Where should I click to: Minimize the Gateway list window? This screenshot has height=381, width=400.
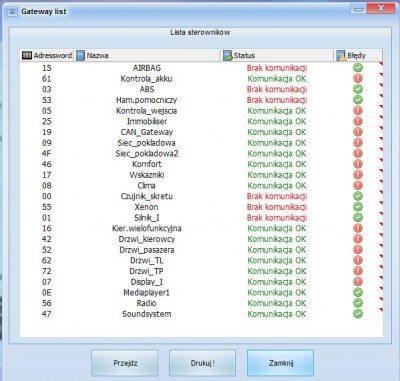click(x=358, y=9)
